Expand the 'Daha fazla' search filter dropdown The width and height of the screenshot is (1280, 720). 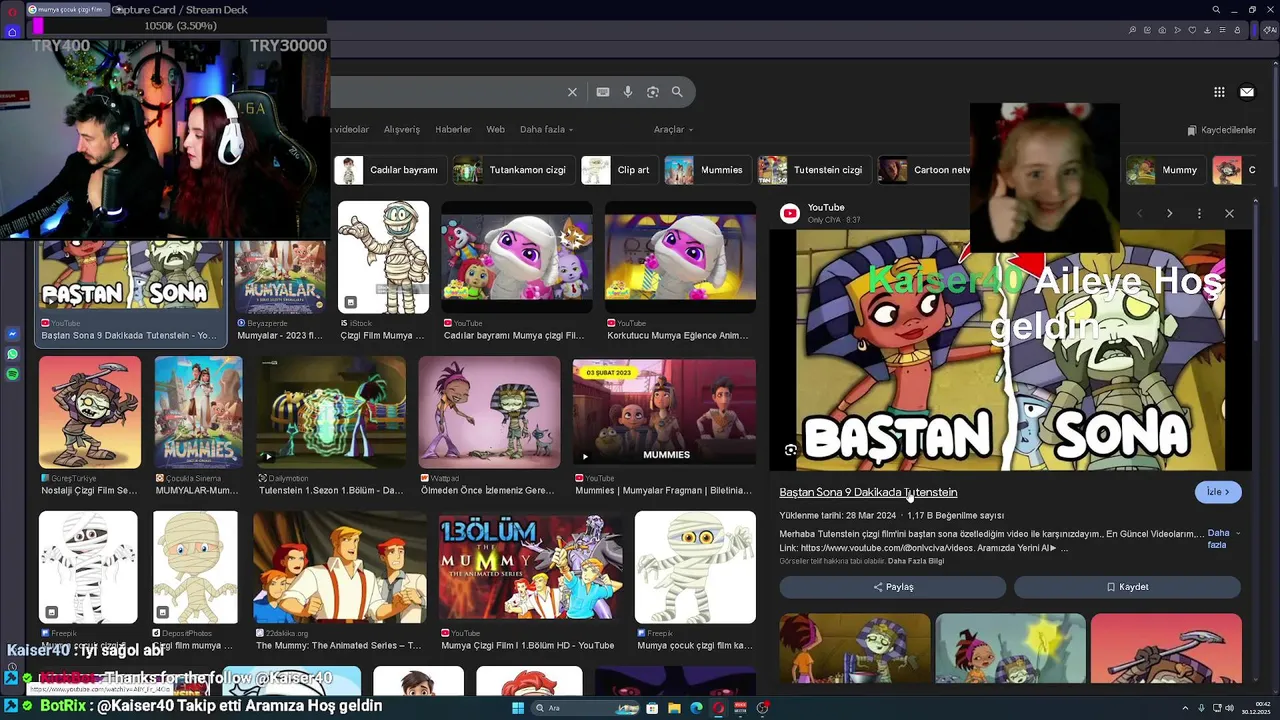point(547,129)
